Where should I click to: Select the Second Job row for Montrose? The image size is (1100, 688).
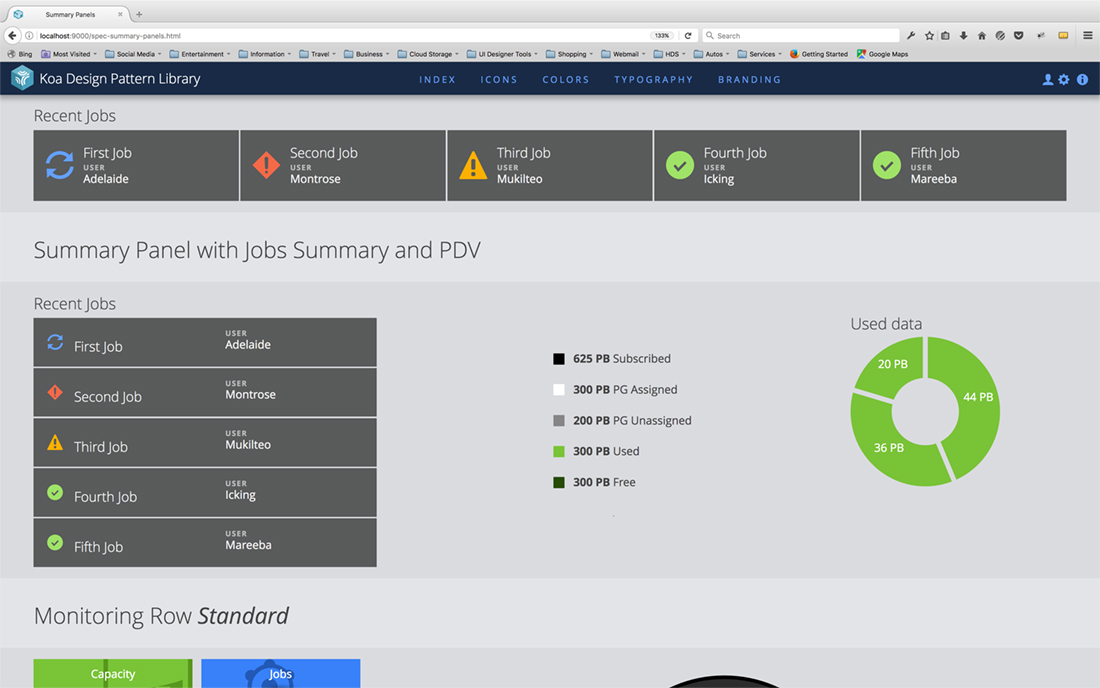point(205,393)
